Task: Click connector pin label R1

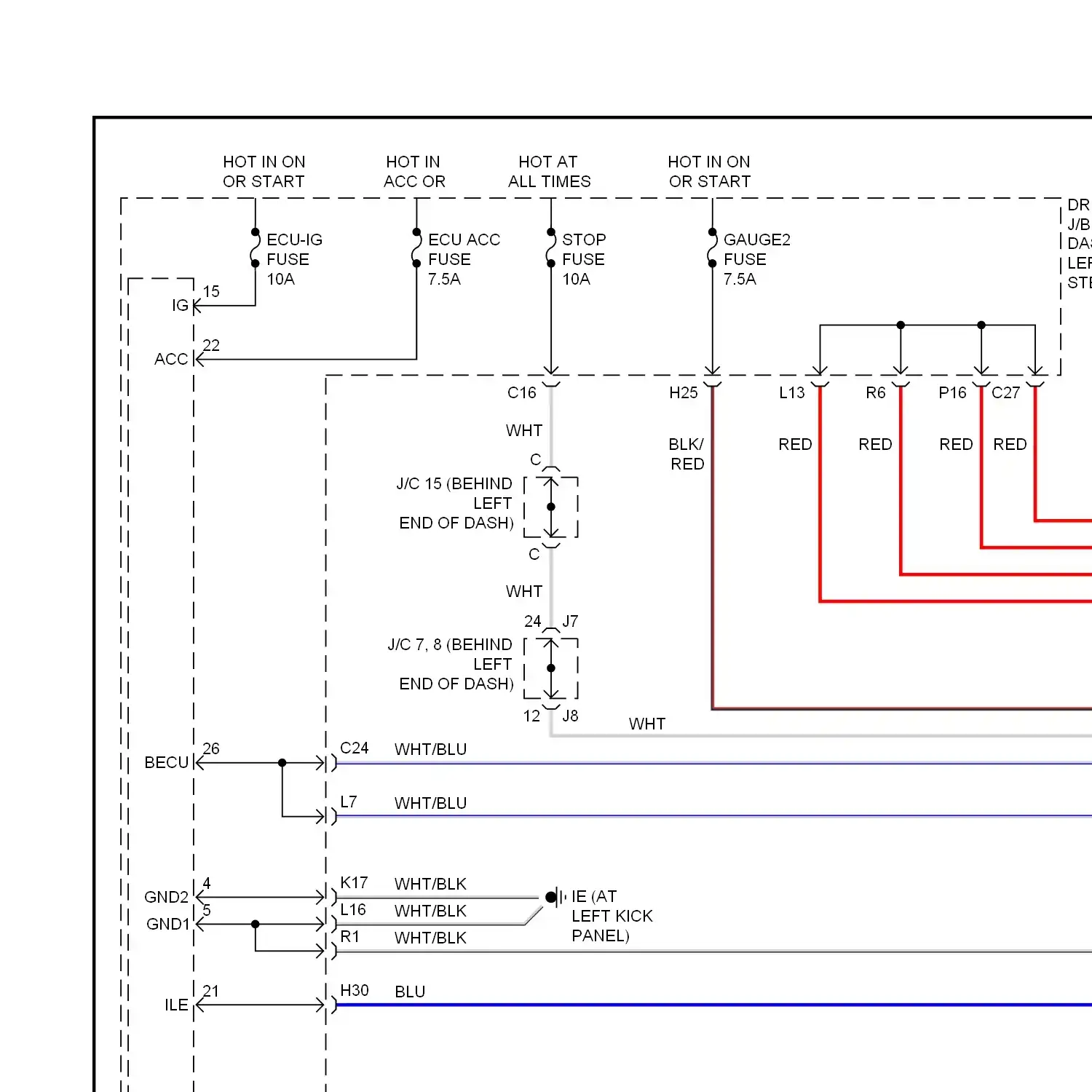Action: tap(350, 936)
